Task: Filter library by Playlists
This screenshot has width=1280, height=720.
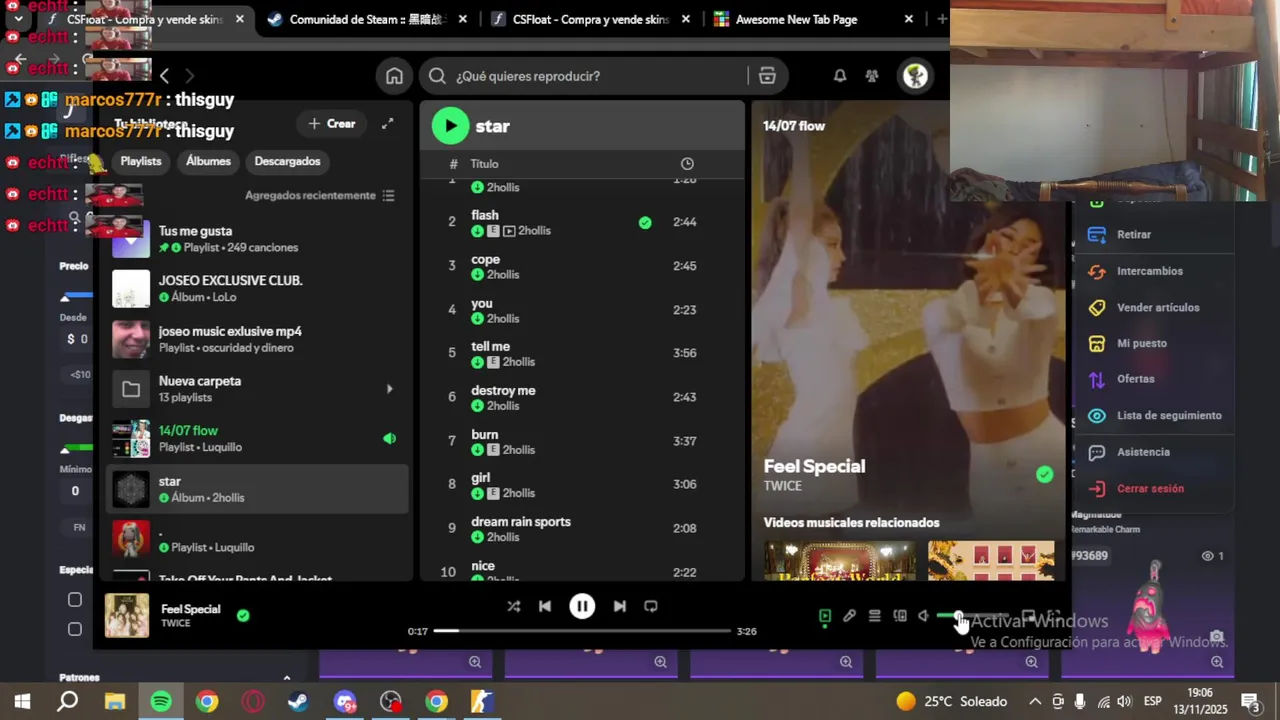Action: 141,161
